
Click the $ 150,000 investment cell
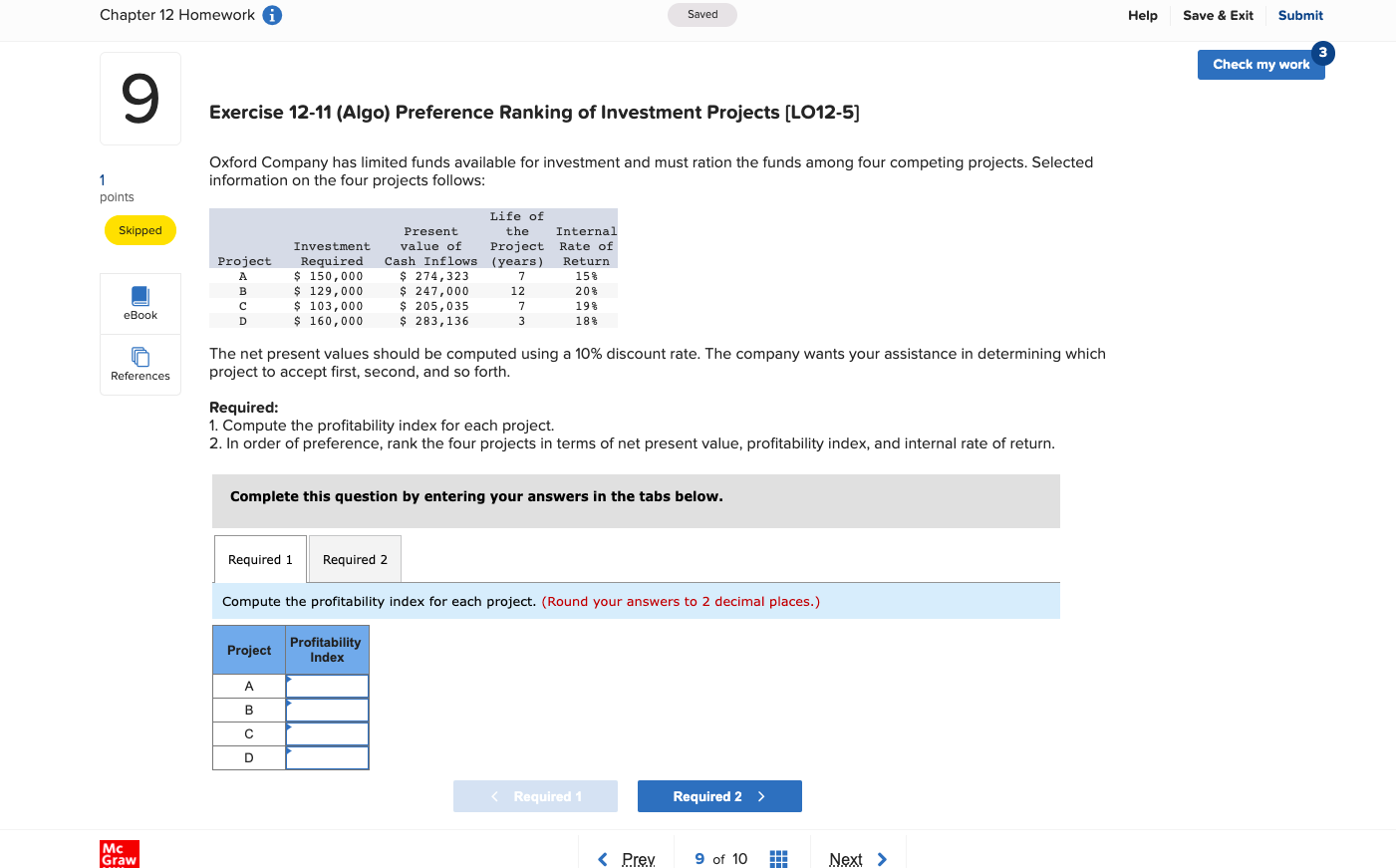[328, 276]
